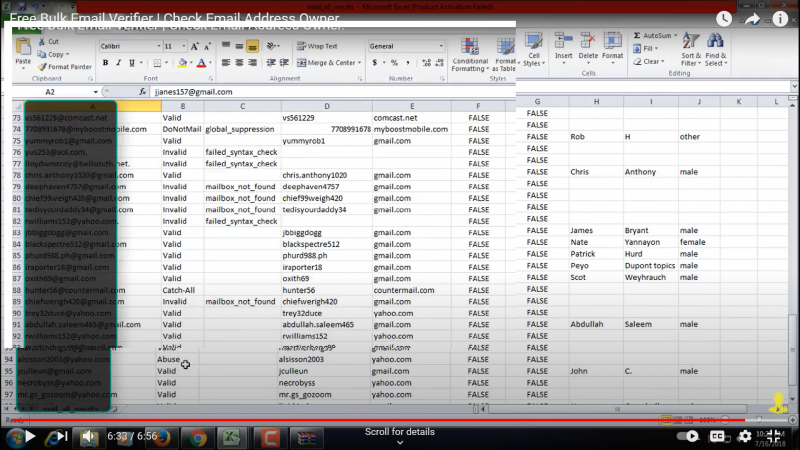The width and height of the screenshot is (800, 450).
Task: Click the Decrease Font Size icon
Action: (x=207, y=46)
